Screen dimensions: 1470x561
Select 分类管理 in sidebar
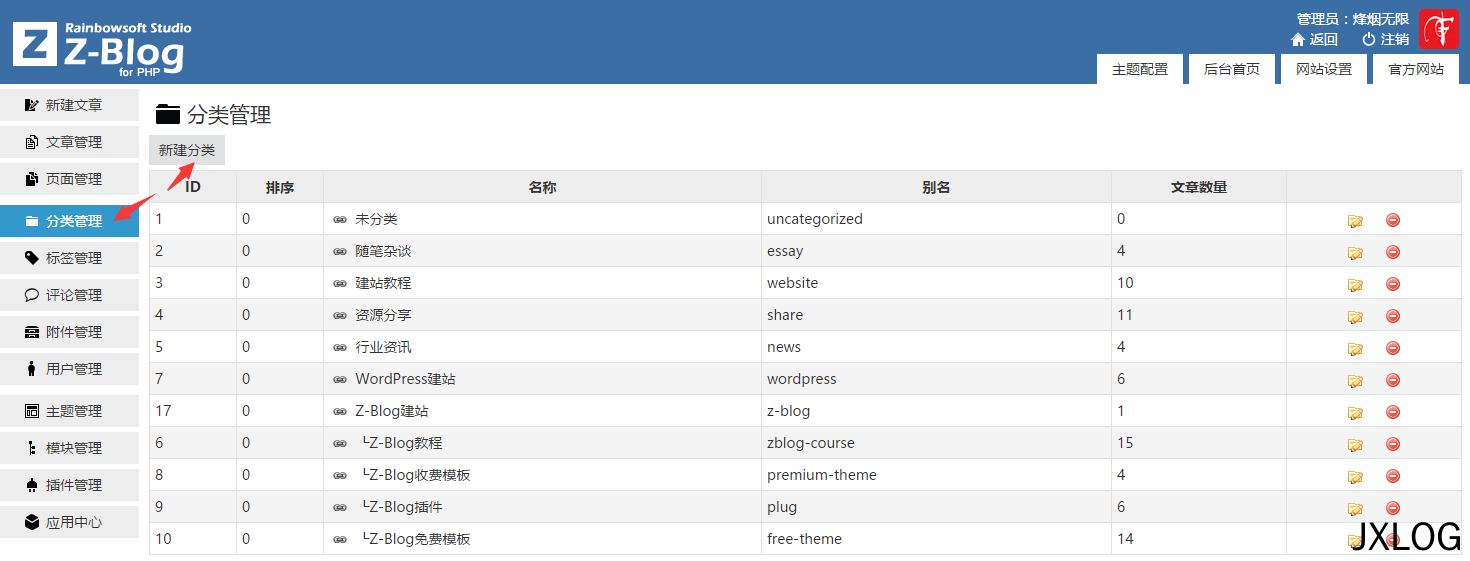69,221
